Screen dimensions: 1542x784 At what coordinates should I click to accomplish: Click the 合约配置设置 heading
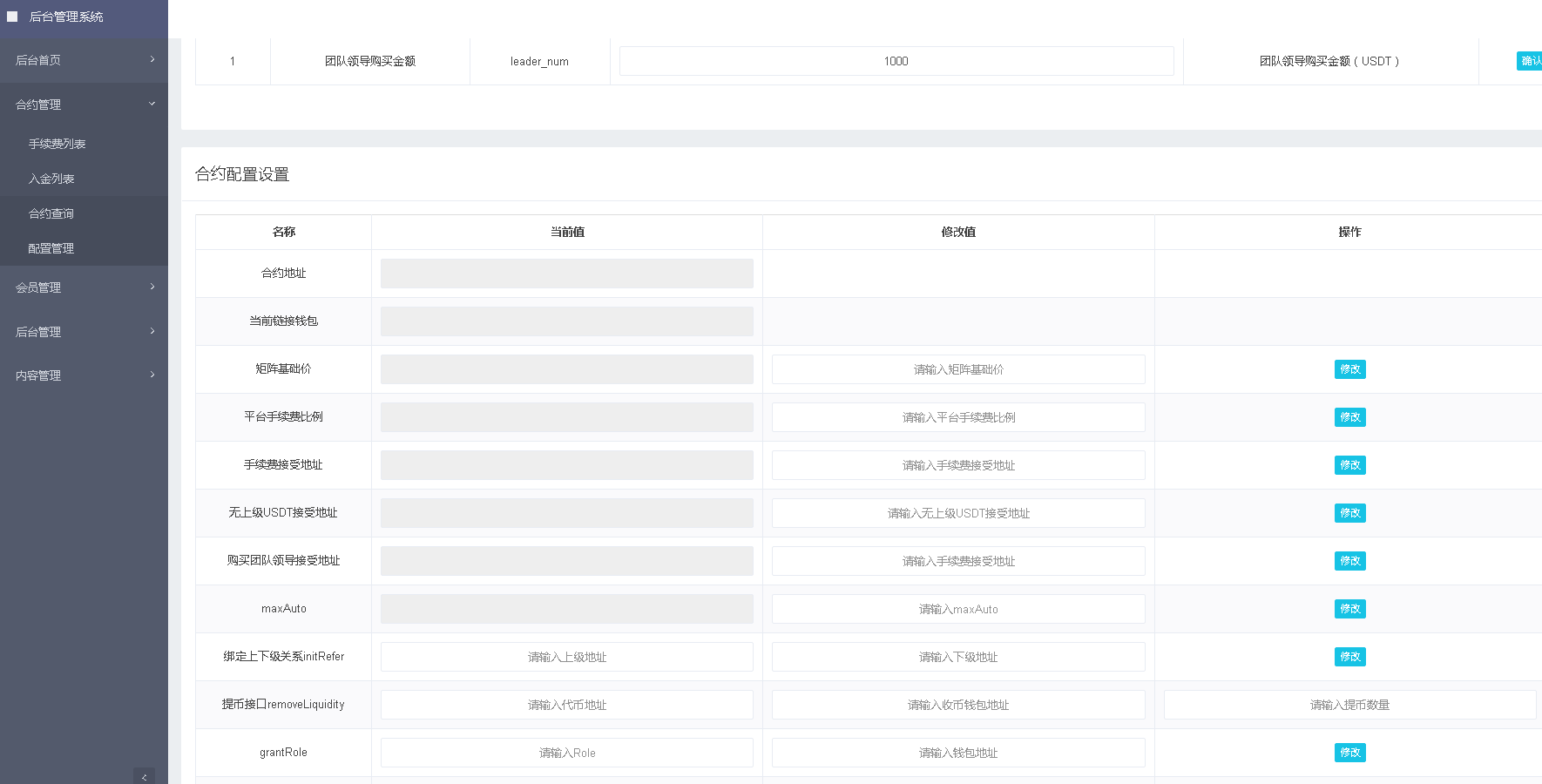tap(242, 174)
